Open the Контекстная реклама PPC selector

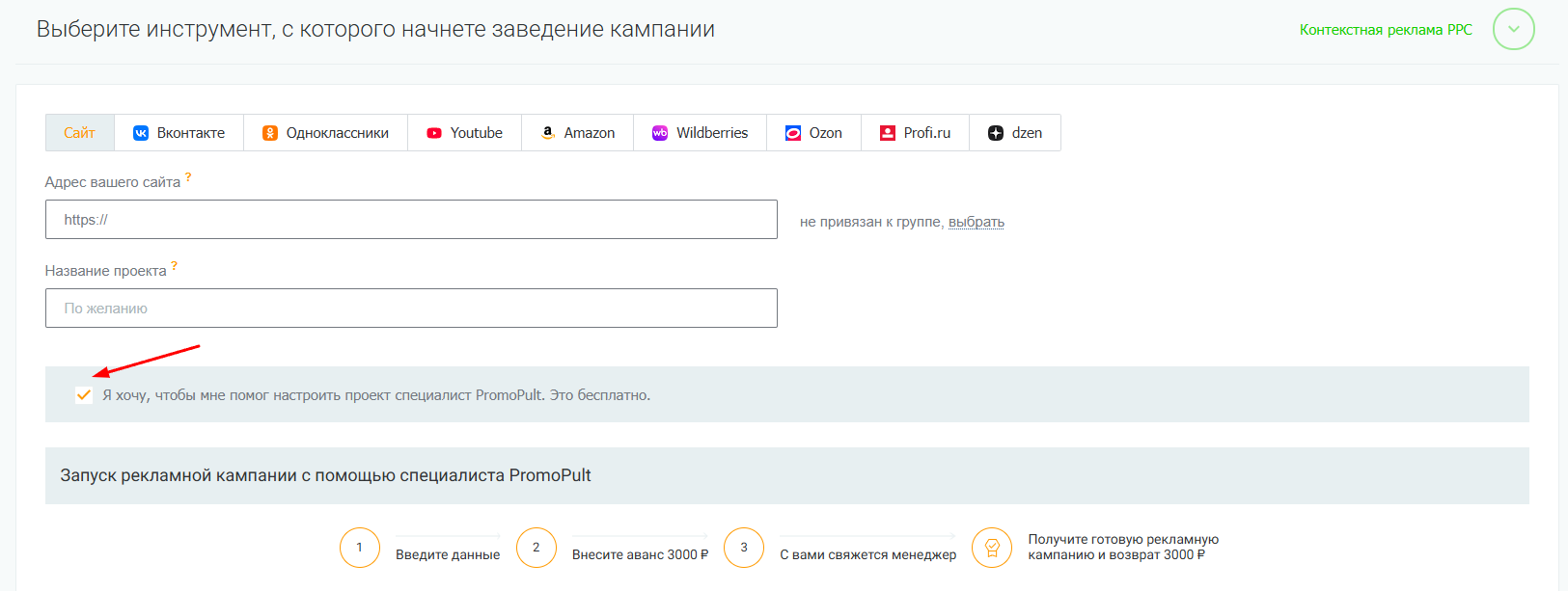click(1386, 30)
